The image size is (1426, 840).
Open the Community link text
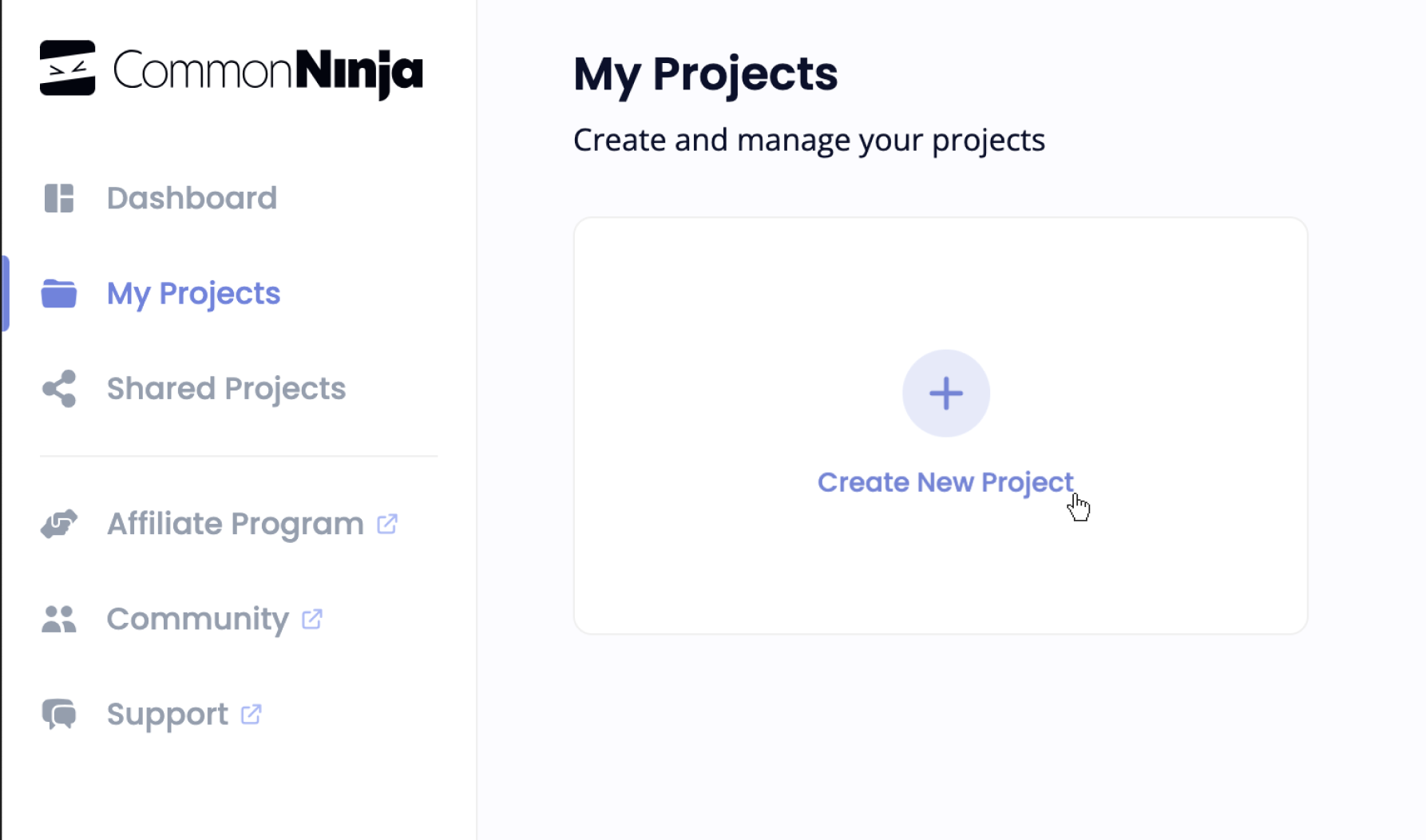(197, 619)
